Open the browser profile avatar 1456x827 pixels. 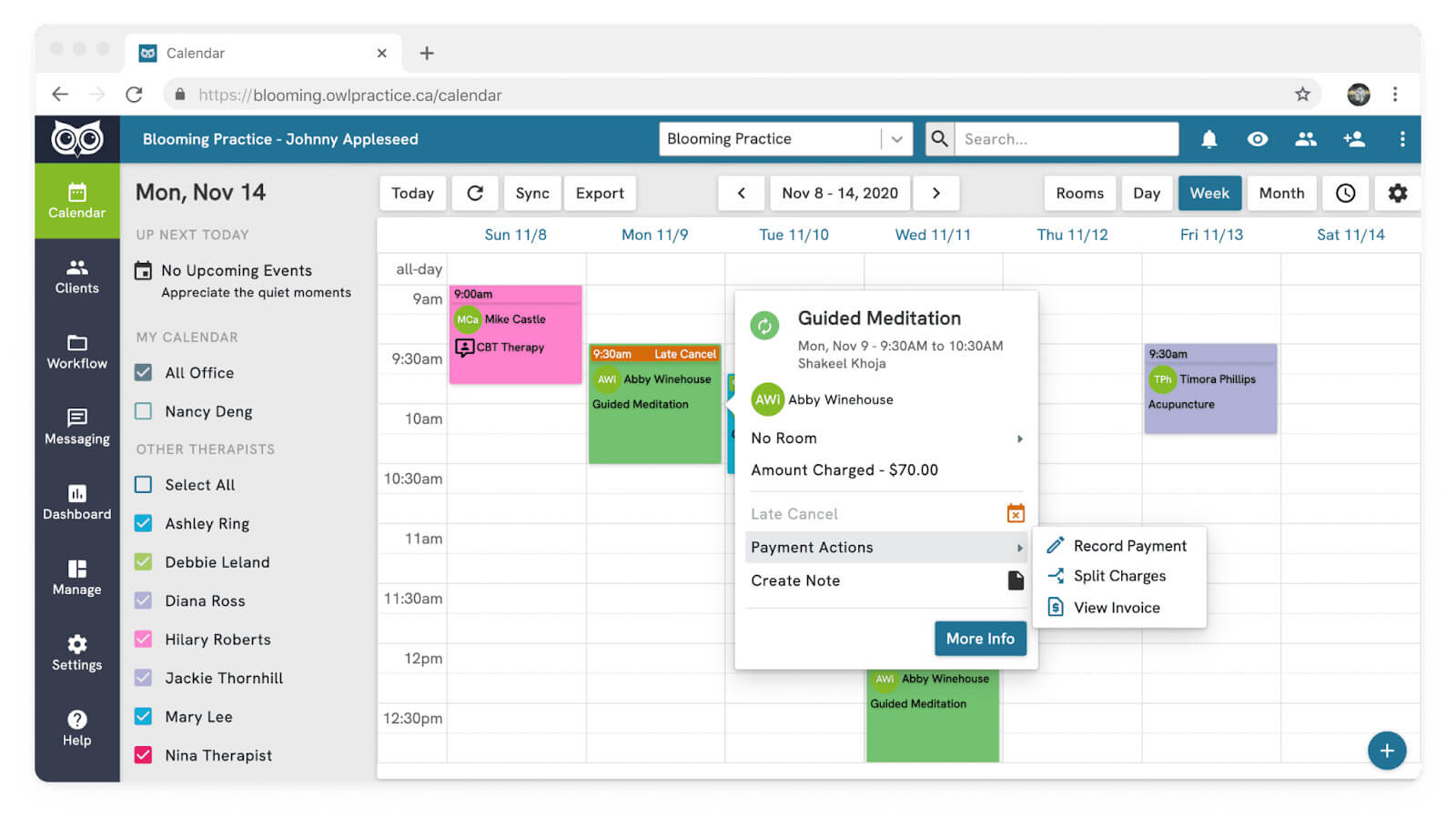(1358, 94)
